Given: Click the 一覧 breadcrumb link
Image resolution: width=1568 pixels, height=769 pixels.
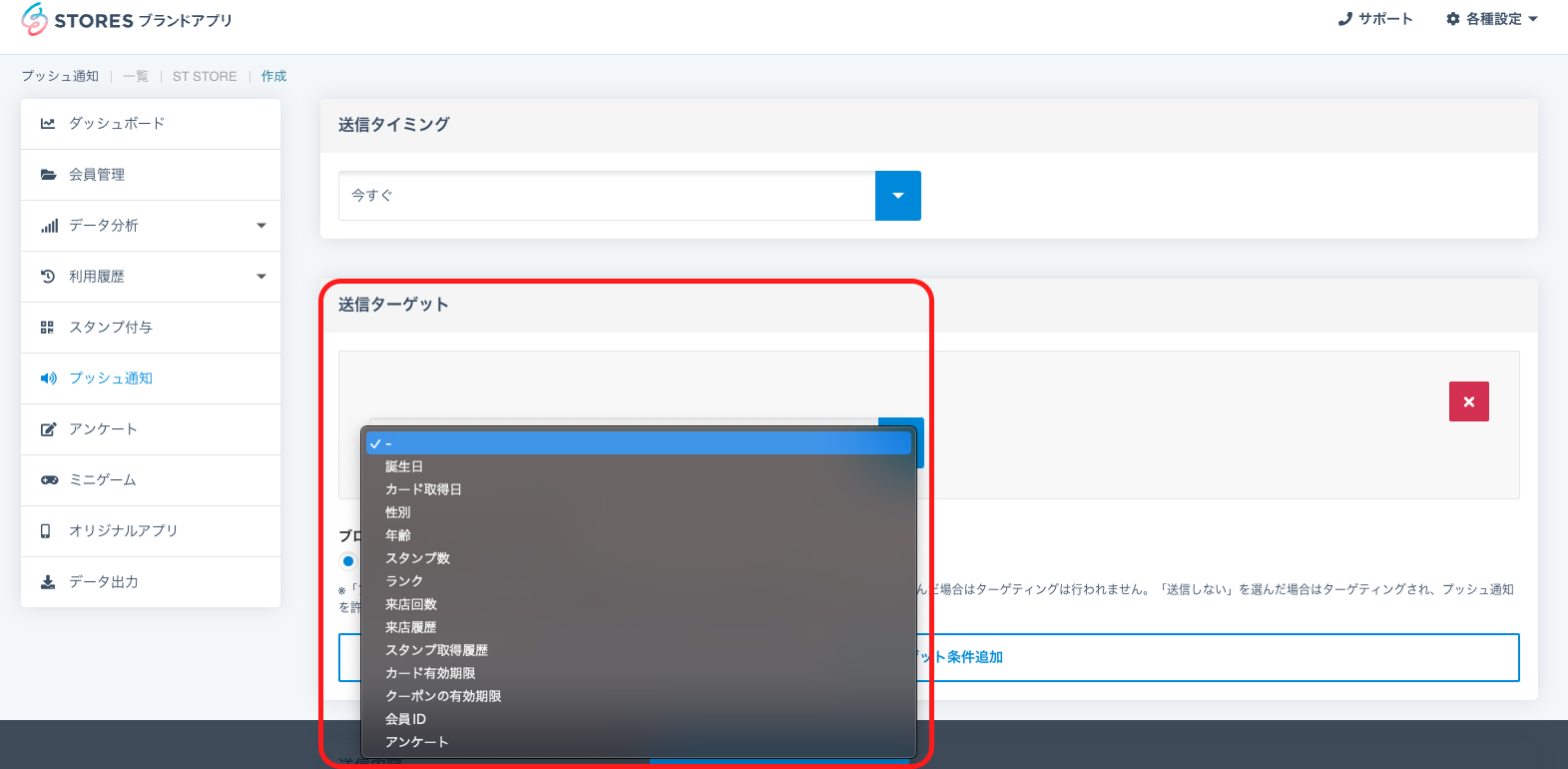Looking at the screenshot, I should 136,77.
